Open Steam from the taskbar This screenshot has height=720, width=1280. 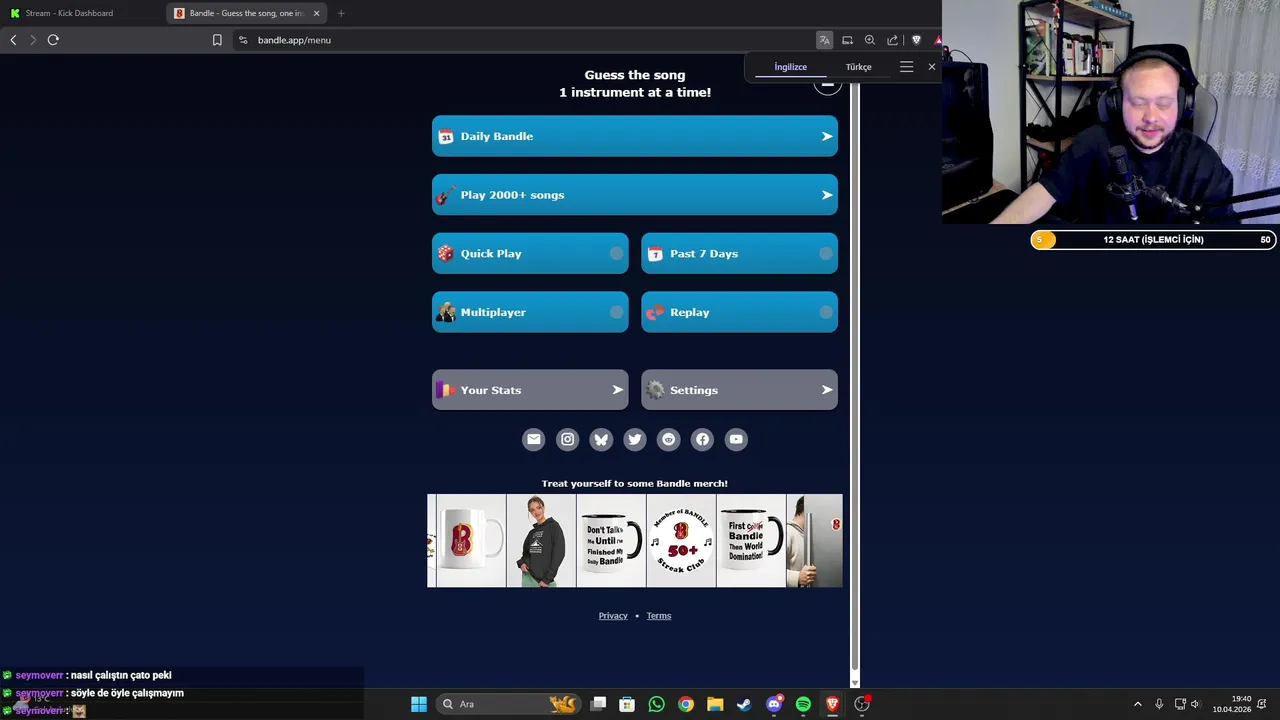[744, 704]
